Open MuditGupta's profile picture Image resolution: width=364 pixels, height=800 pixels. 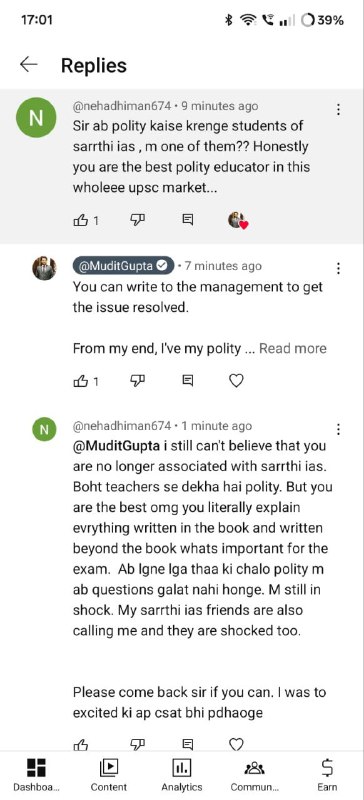tap(44, 268)
